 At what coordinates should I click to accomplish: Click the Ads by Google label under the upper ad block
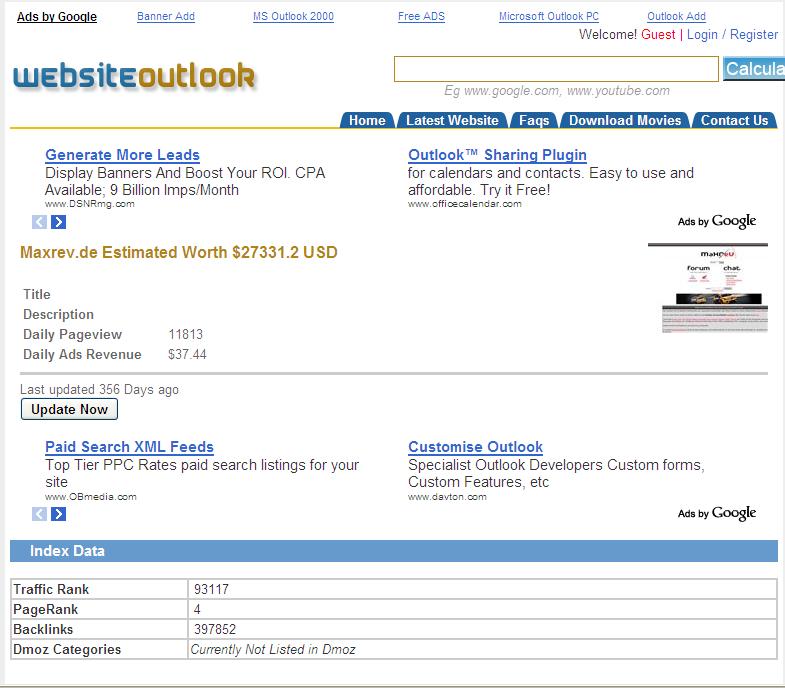[717, 221]
